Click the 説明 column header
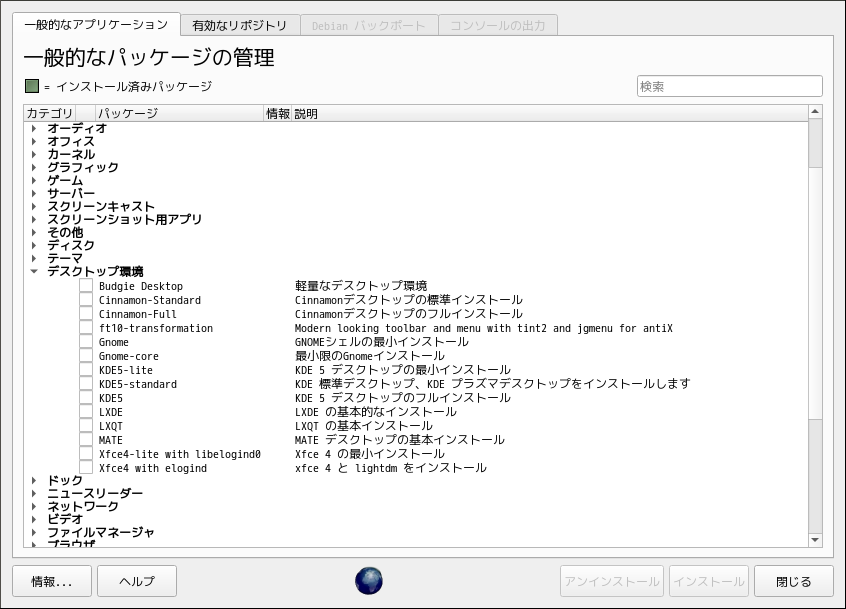Screen dimensions: 846x609 click(x=550, y=113)
